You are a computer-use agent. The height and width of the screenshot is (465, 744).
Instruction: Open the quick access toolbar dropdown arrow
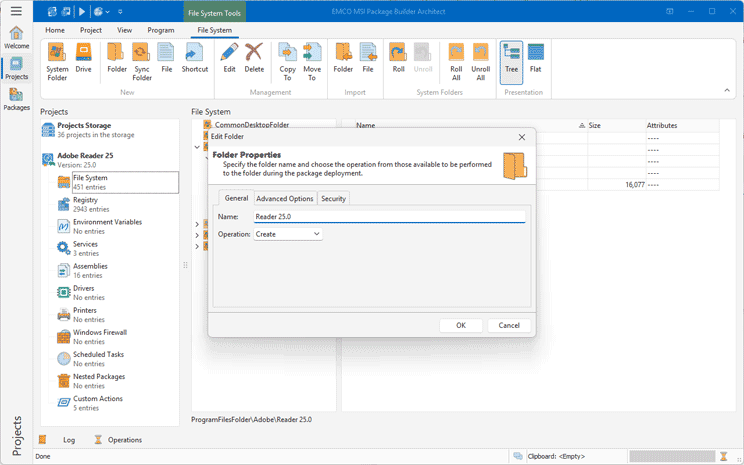(x=120, y=12)
